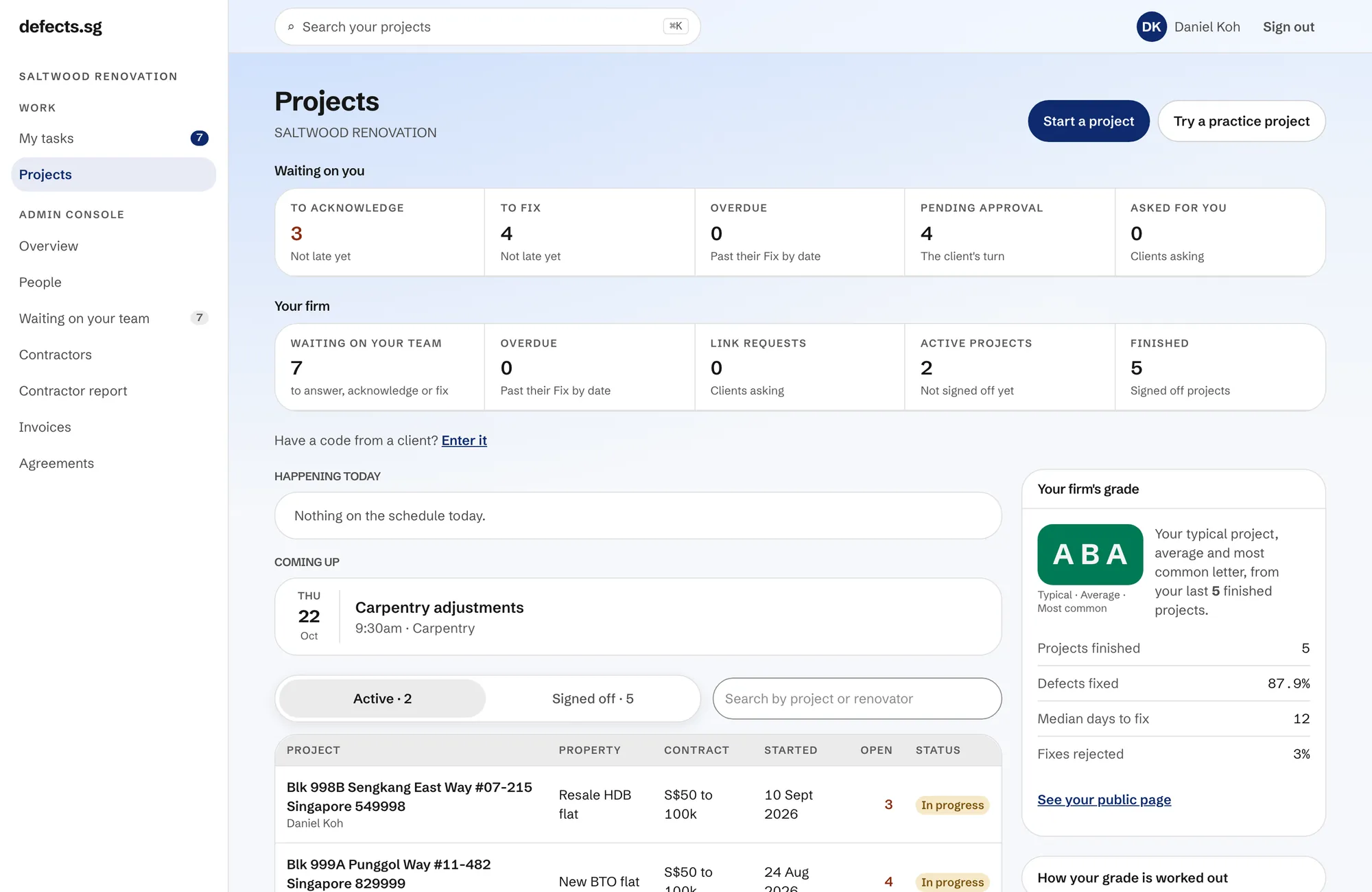This screenshot has height=892, width=1372.
Task: Click the Start a project button
Action: pos(1088,121)
